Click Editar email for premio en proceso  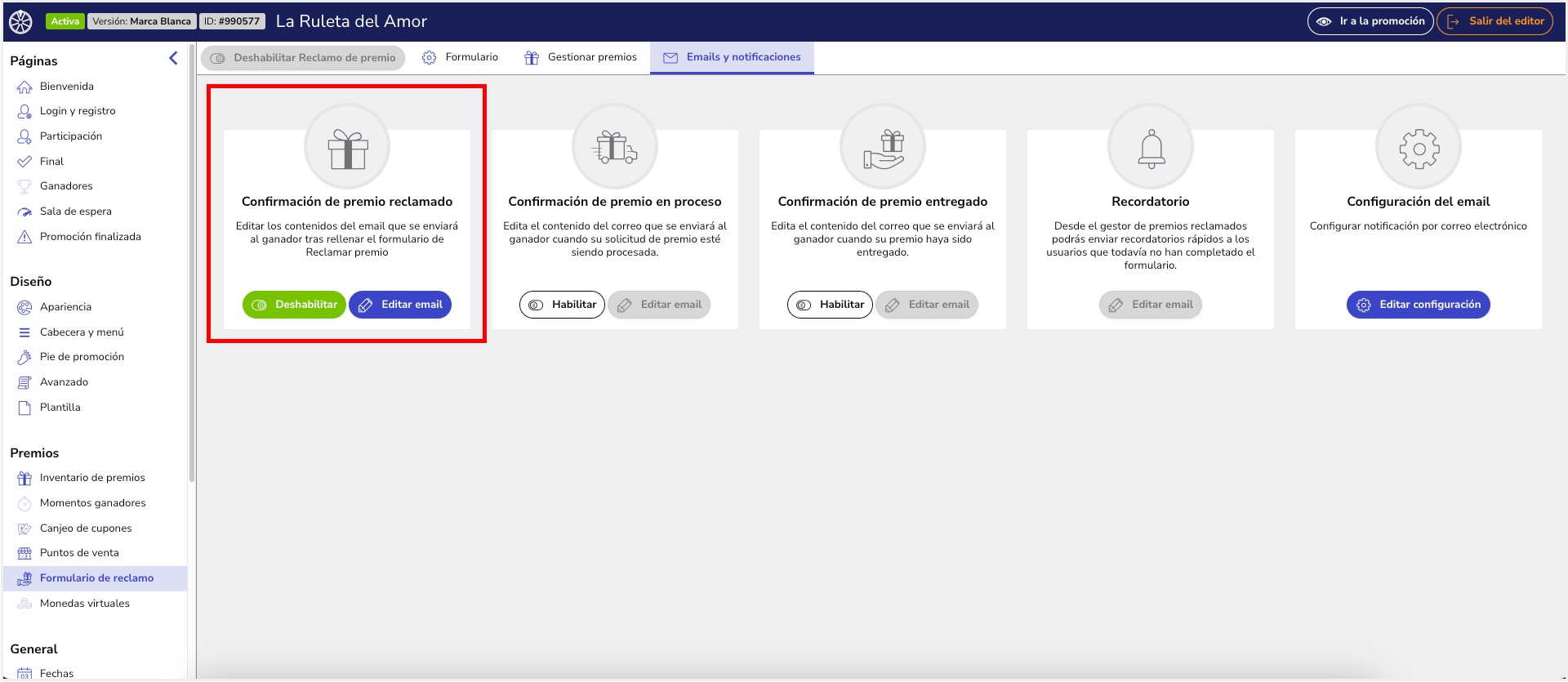click(x=659, y=305)
